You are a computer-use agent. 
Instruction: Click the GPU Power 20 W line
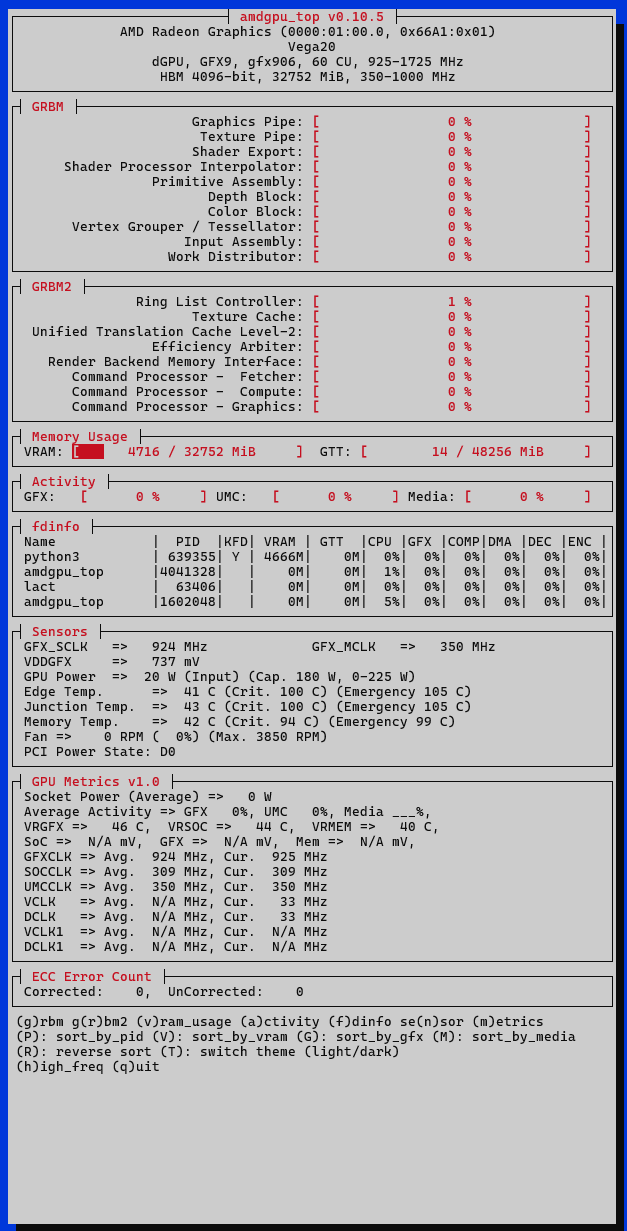click(x=220, y=676)
